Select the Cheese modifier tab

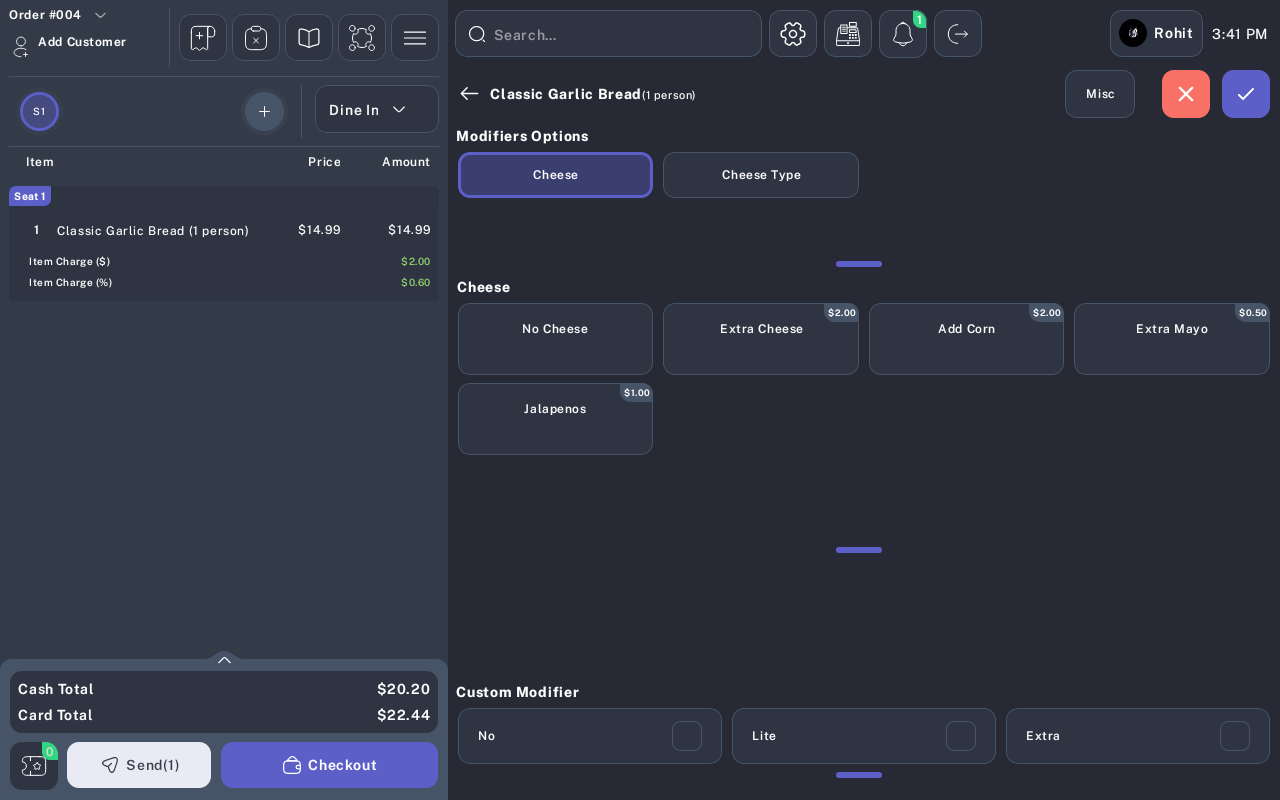pos(555,175)
